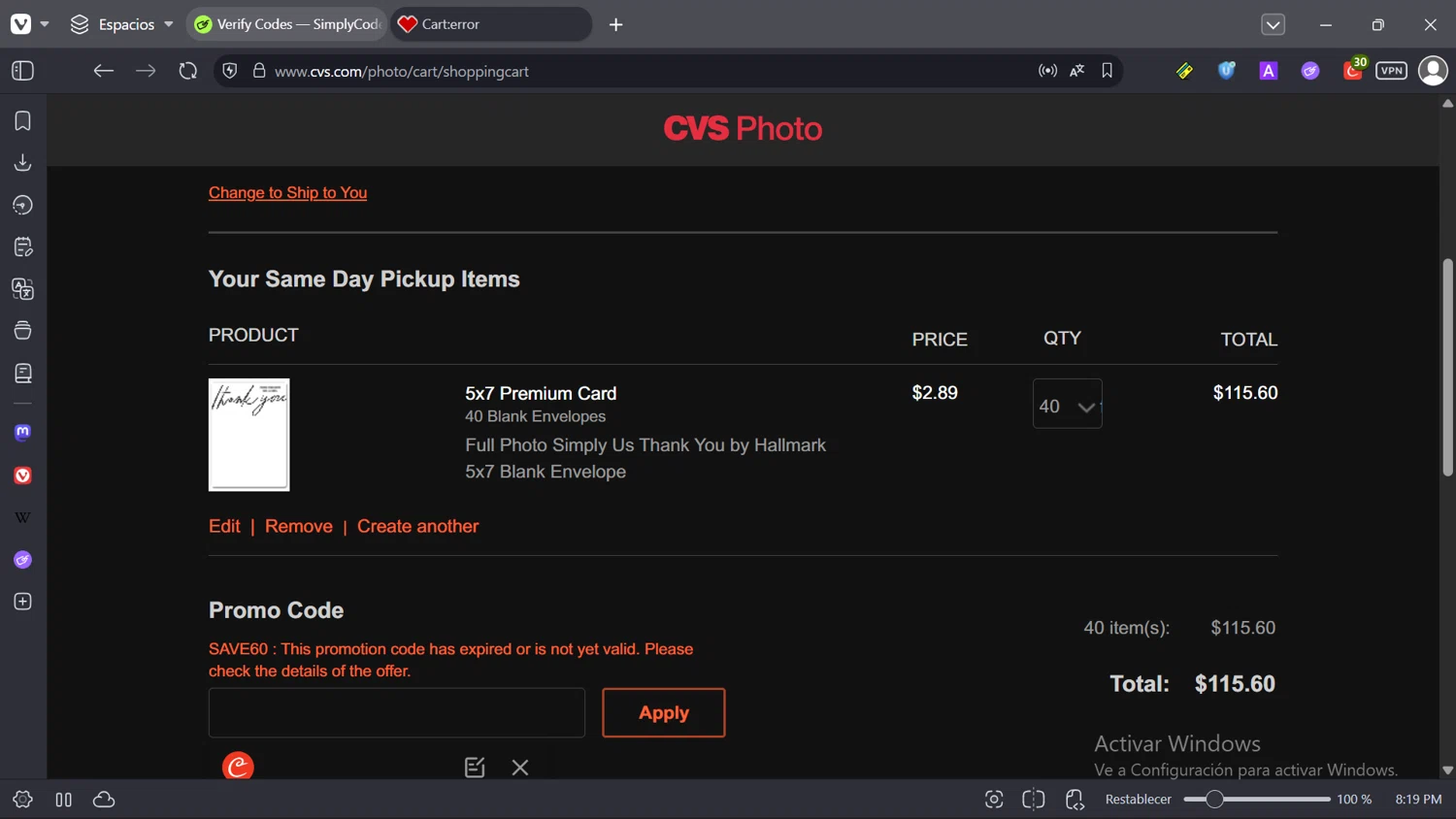
Task: Reload the current CVS page
Action: click(188, 71)
